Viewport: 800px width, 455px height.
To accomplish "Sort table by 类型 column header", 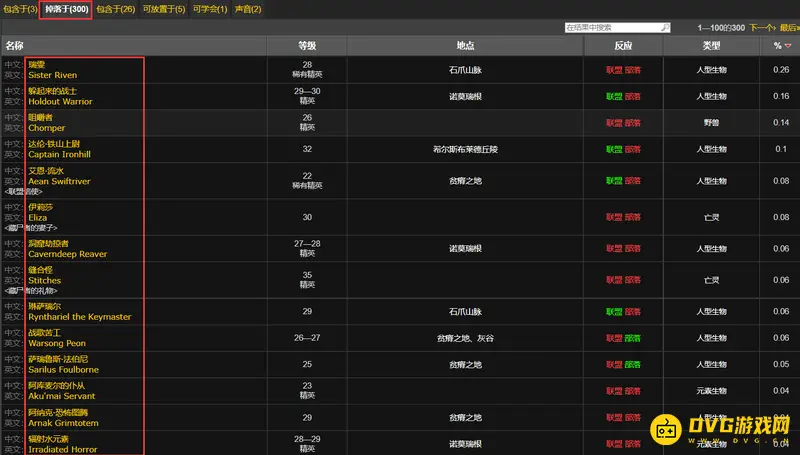I will click(x=711, y=45).
